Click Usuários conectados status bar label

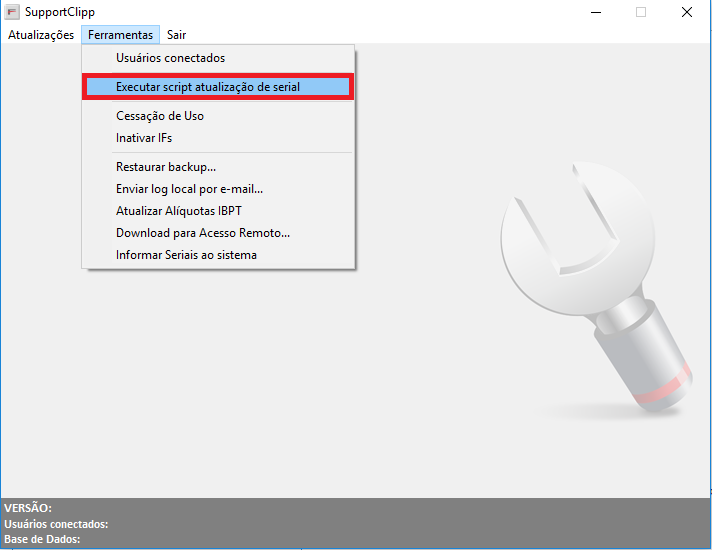(56, 524)
